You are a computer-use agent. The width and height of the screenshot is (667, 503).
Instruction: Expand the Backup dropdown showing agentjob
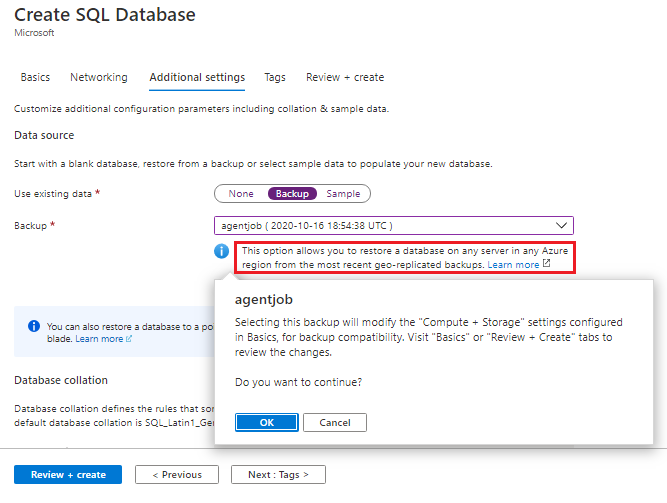pos(394,226)
